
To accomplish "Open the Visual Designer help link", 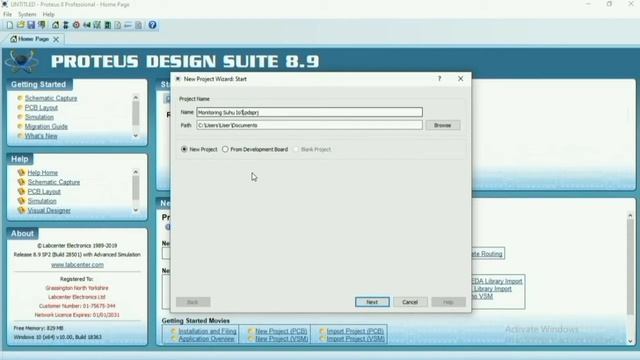I will [x=49, y=210].
